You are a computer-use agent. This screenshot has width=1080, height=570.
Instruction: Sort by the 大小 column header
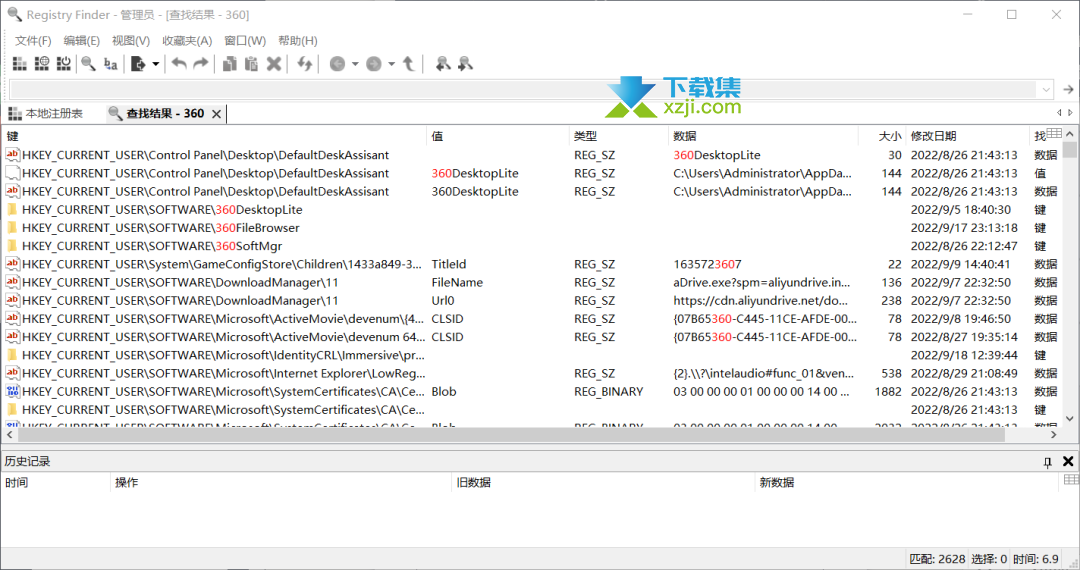click(x=882, y=136)
